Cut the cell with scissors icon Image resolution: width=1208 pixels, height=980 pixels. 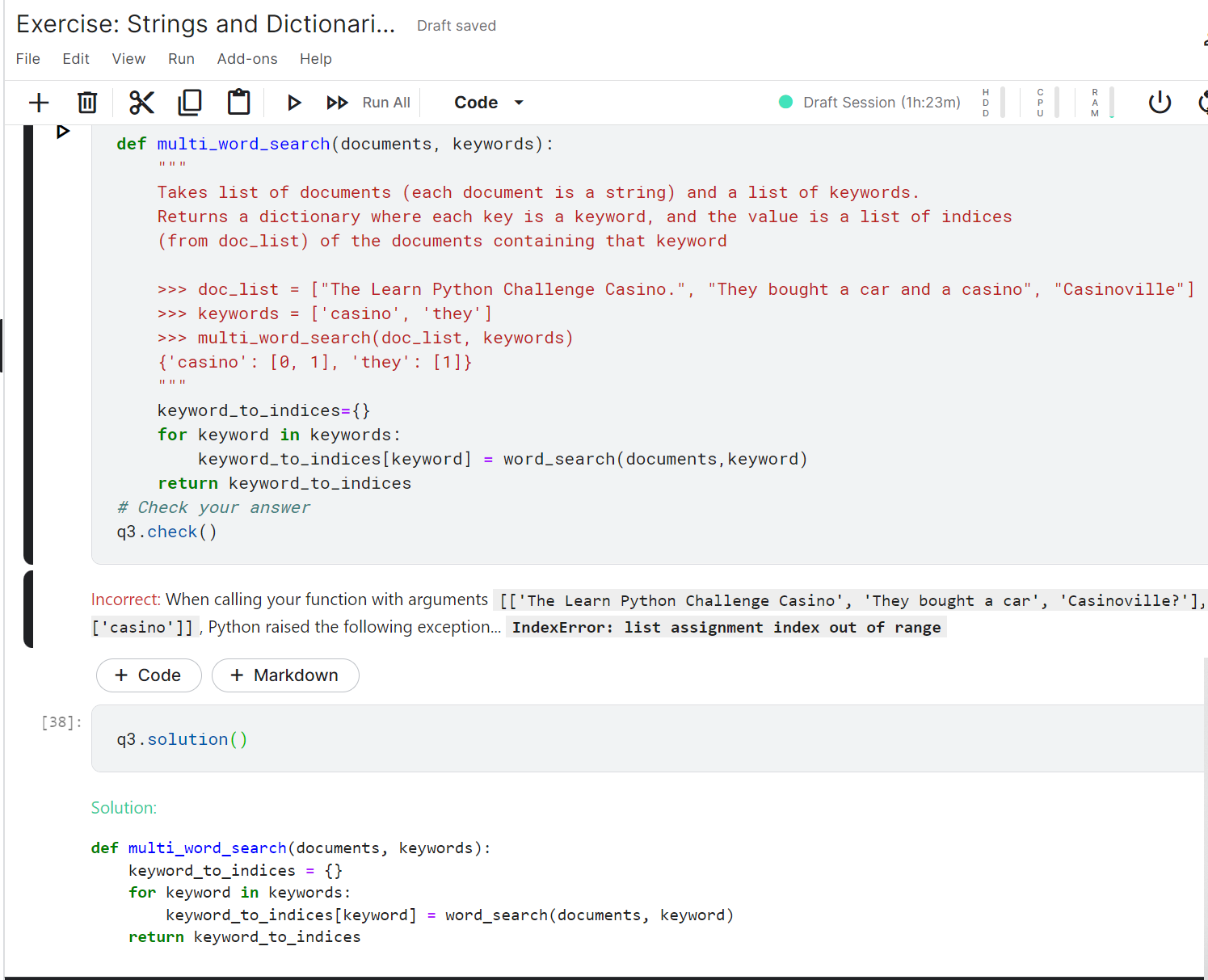[141, 103]
